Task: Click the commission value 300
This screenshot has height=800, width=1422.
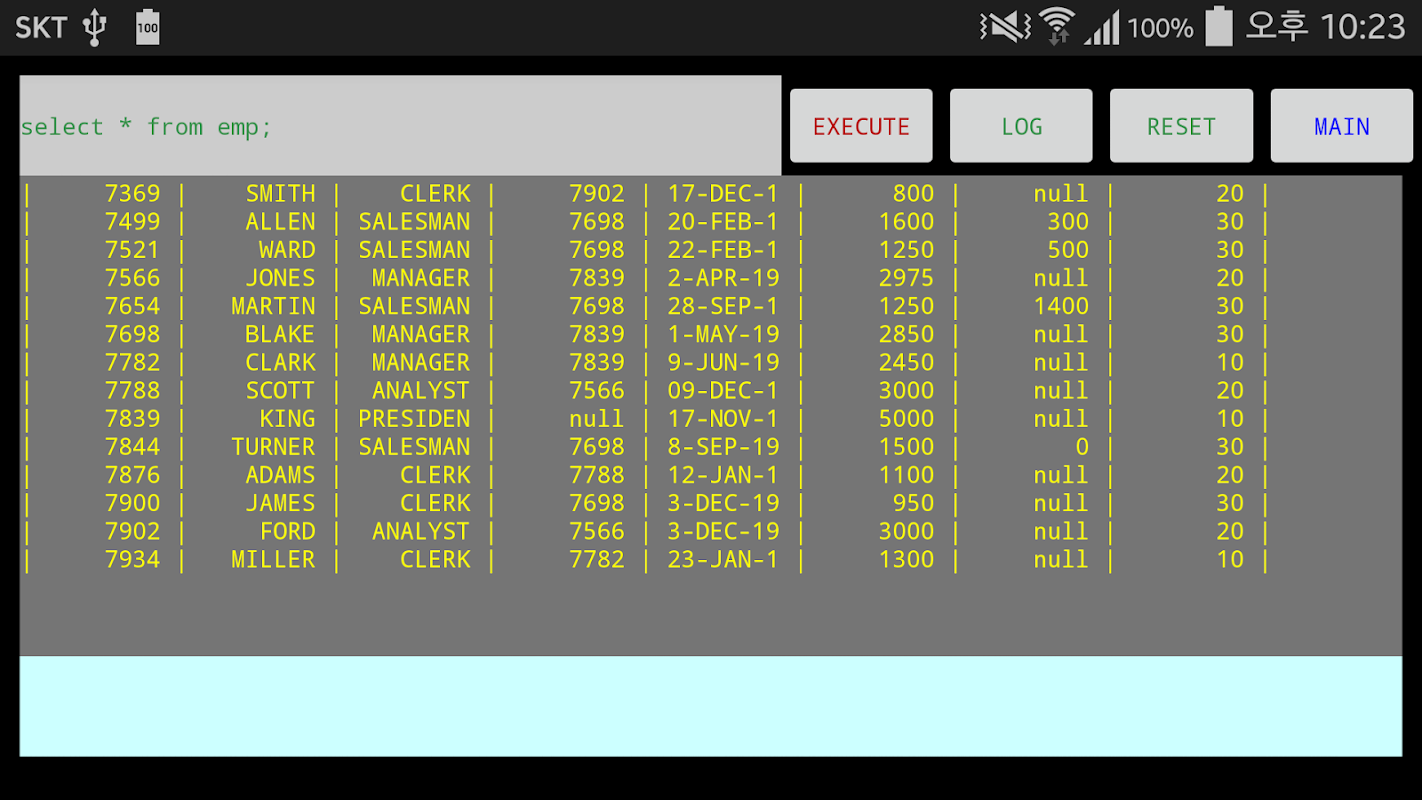Action: coord(1068,222)
